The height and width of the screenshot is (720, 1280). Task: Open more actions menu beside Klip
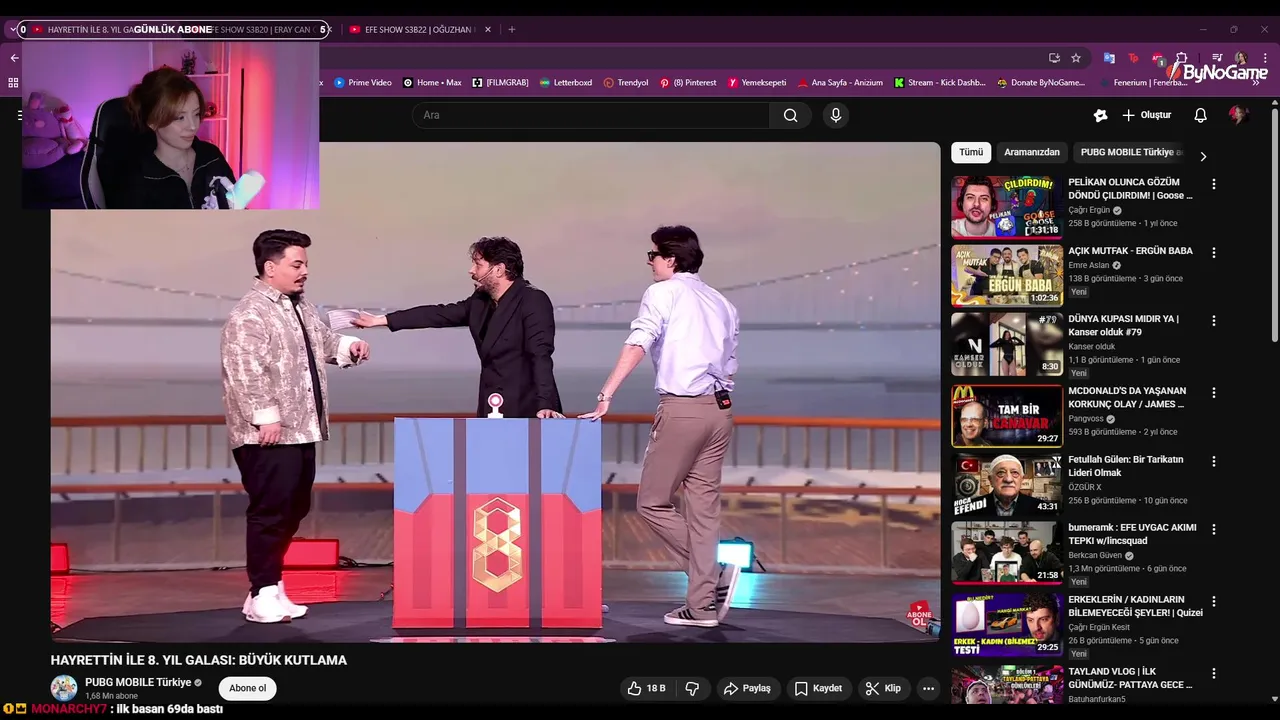tap(928, 688)
